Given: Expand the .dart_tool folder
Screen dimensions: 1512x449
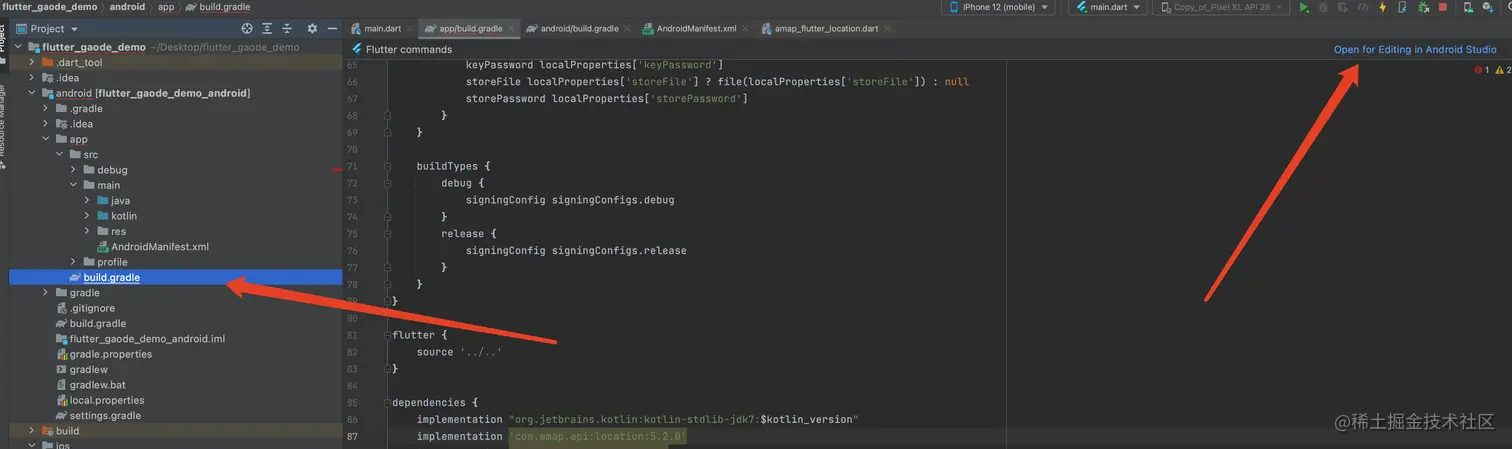Looking at the screenshot, I should click(x=32, y=62).
